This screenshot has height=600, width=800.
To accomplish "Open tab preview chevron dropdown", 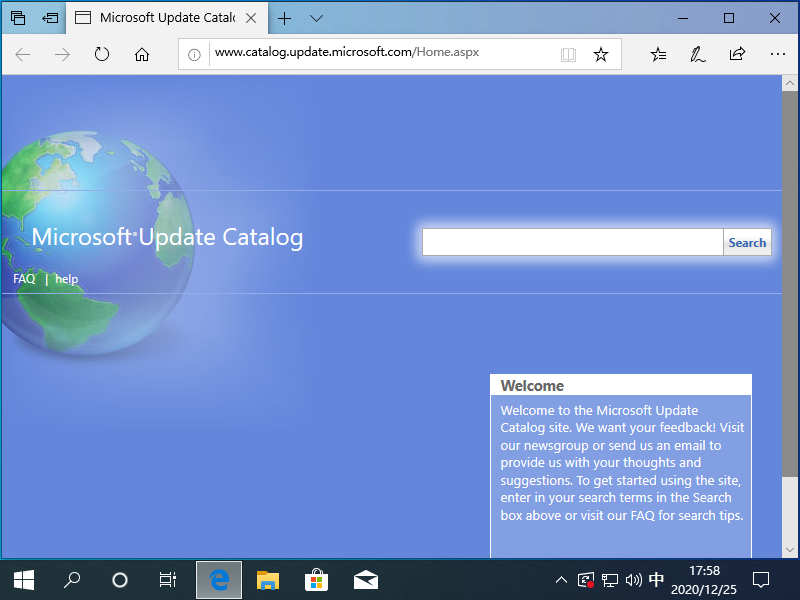I will (x=316, y=18).
